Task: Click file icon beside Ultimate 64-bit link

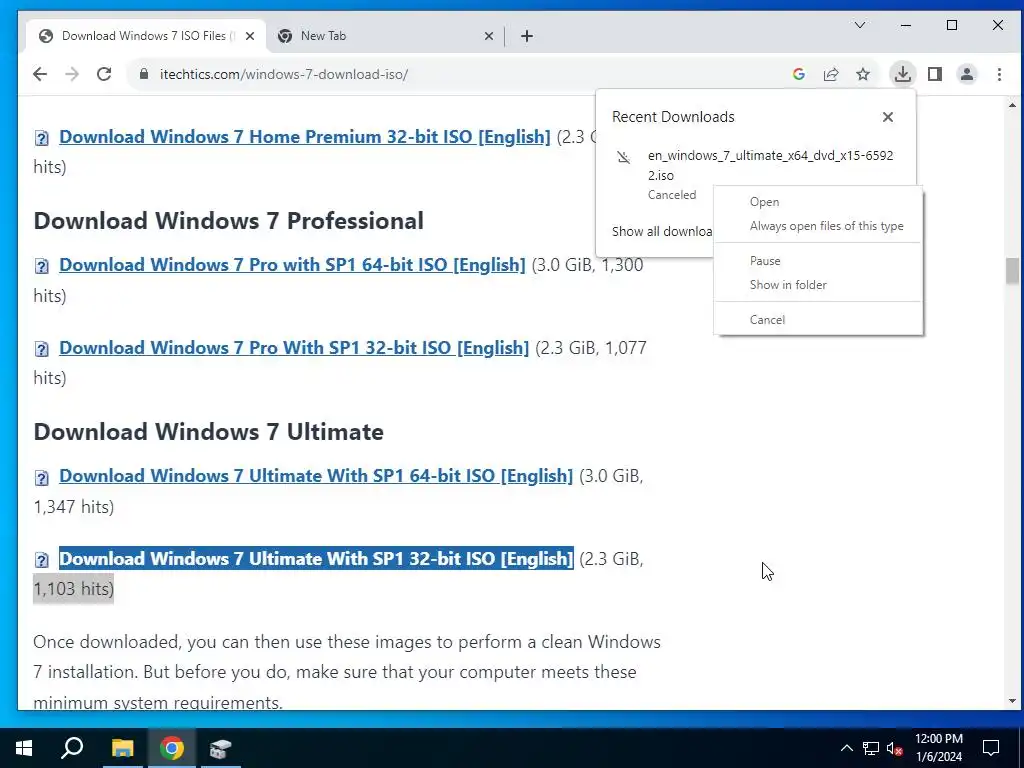Action: point(42,478)
